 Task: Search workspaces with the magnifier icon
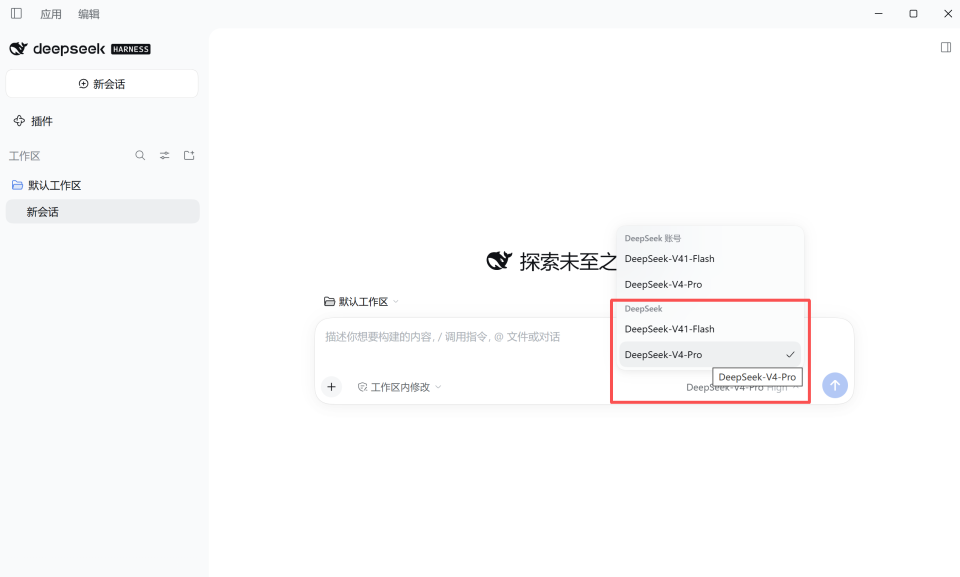click(x=140, y=156)
